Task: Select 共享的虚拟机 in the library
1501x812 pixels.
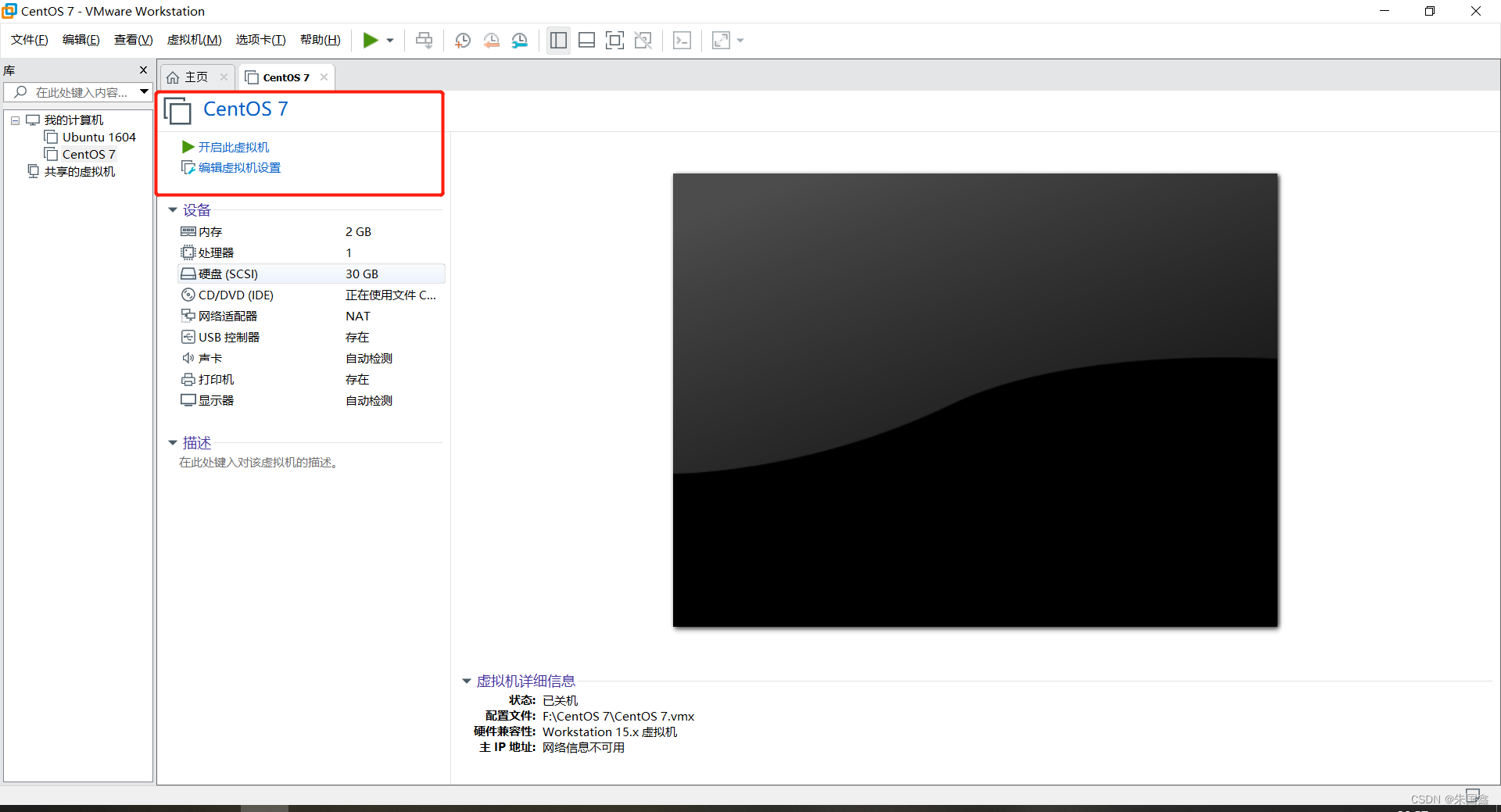Action: coord(79,171)
